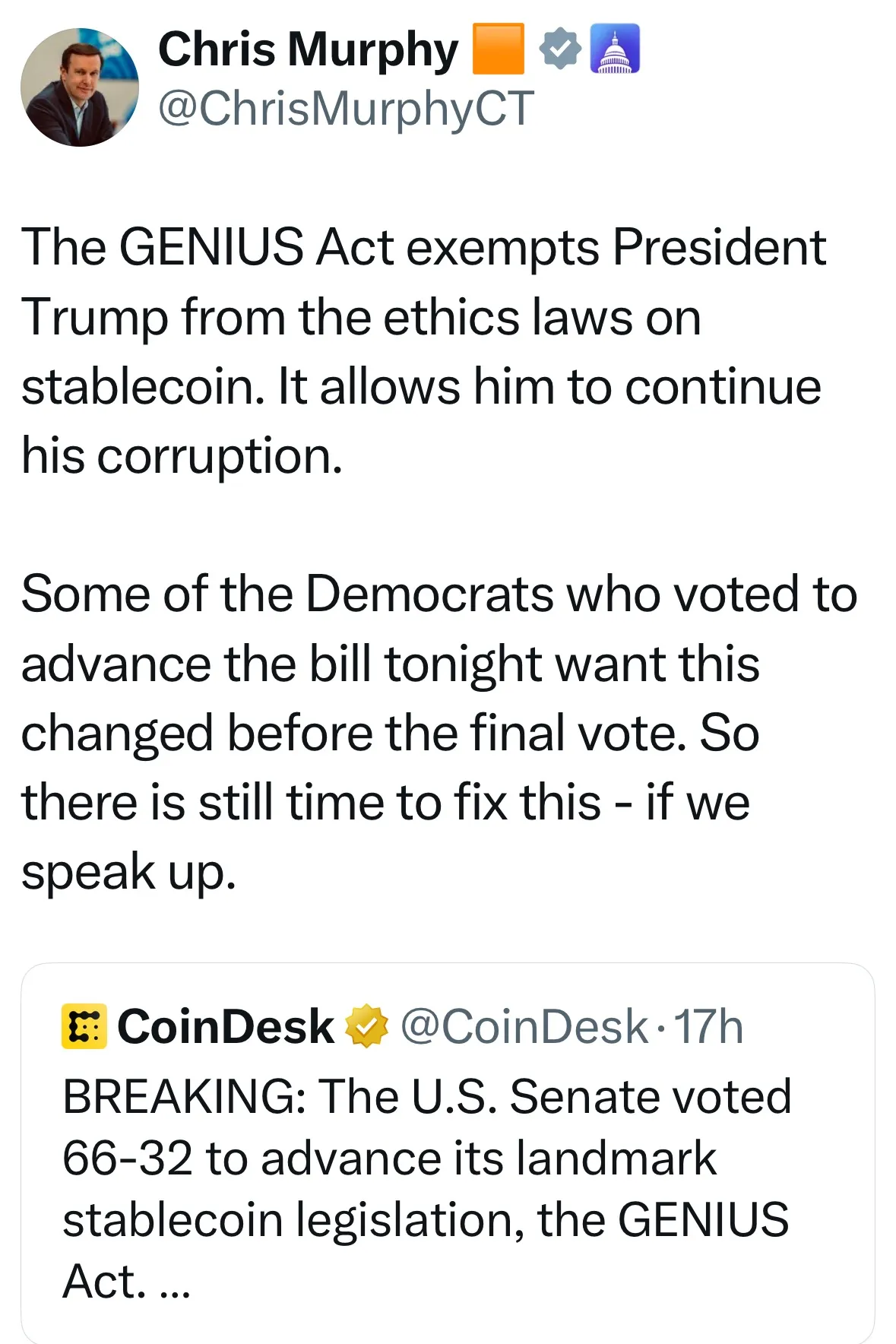Click the orange square beside Chris Murphy

pyautogui.click(x=499, y=49)
